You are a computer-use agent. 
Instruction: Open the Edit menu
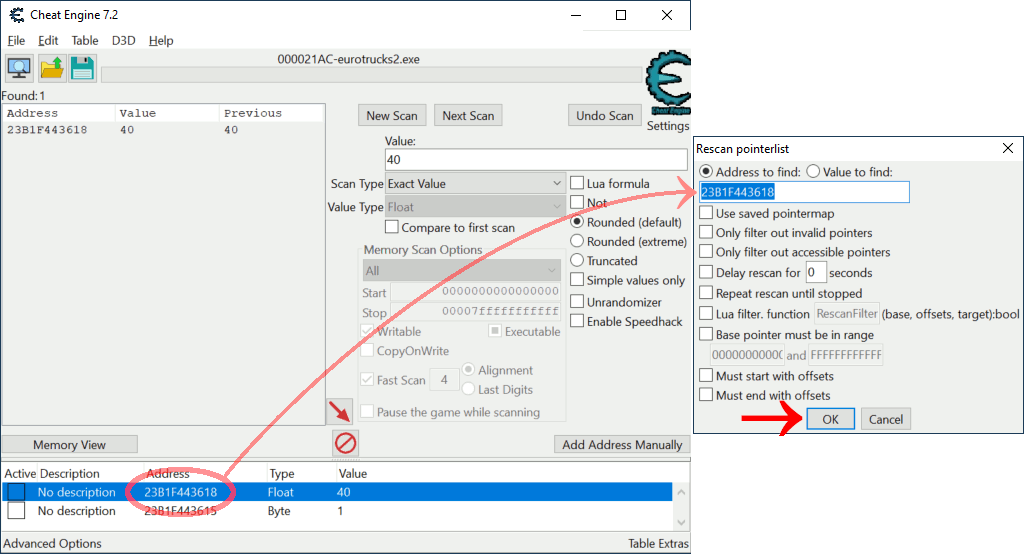[48, 41]
